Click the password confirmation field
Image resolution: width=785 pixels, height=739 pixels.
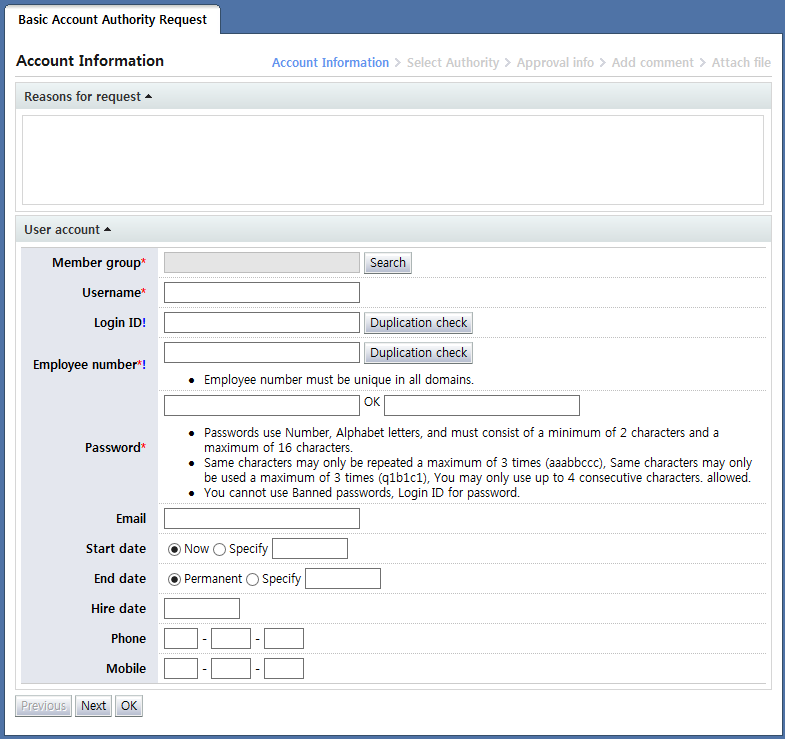tap(481, 405)
